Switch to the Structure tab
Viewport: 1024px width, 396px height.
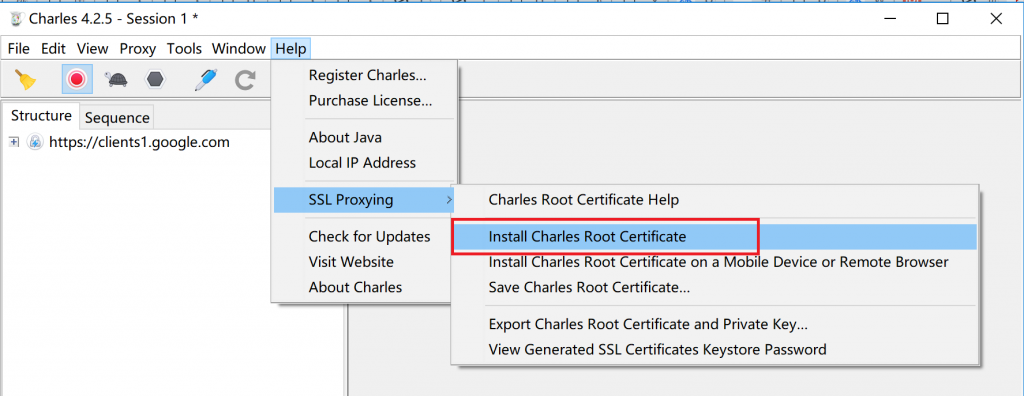[41, 116]
